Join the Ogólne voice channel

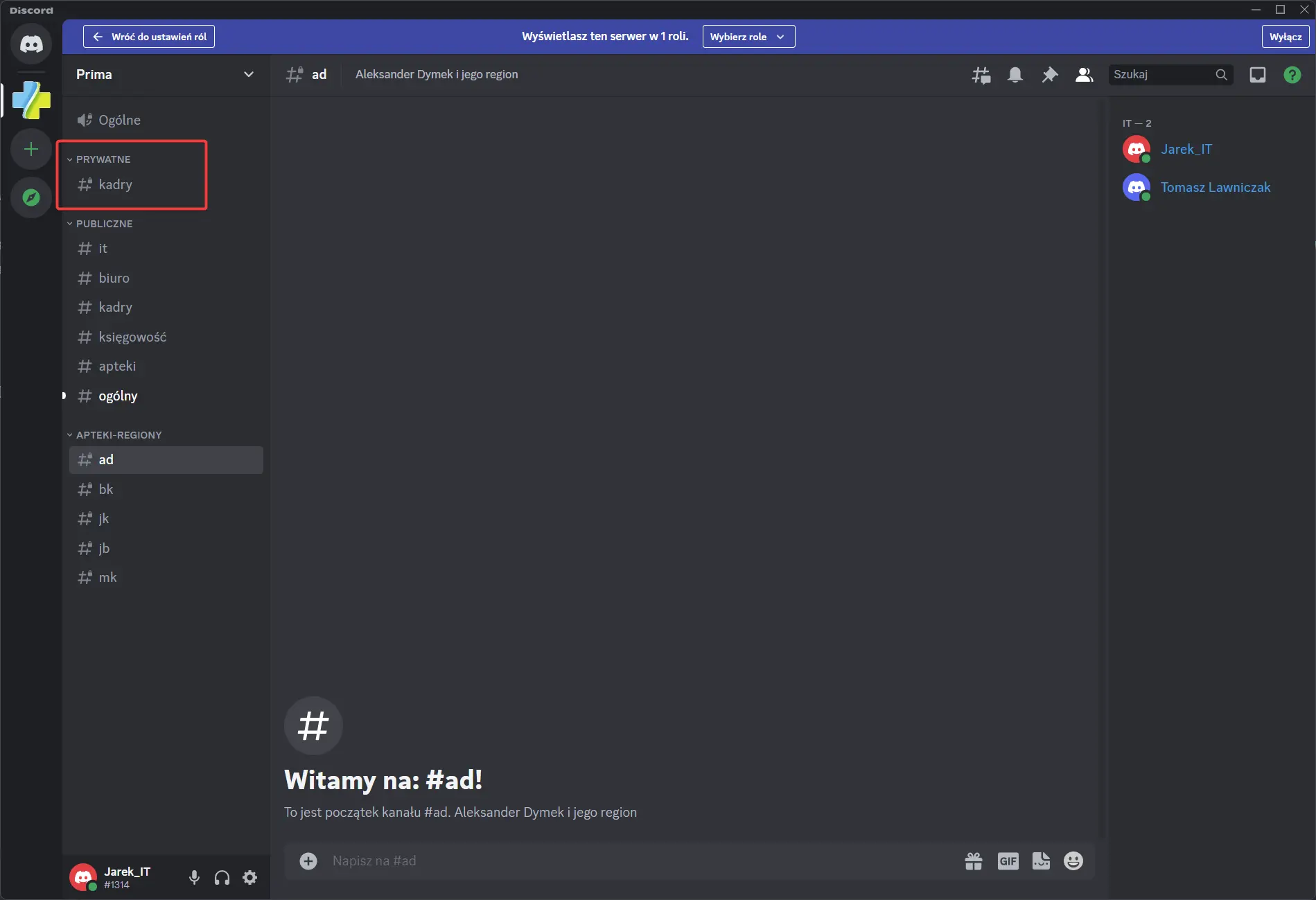(x=166, y=120)
